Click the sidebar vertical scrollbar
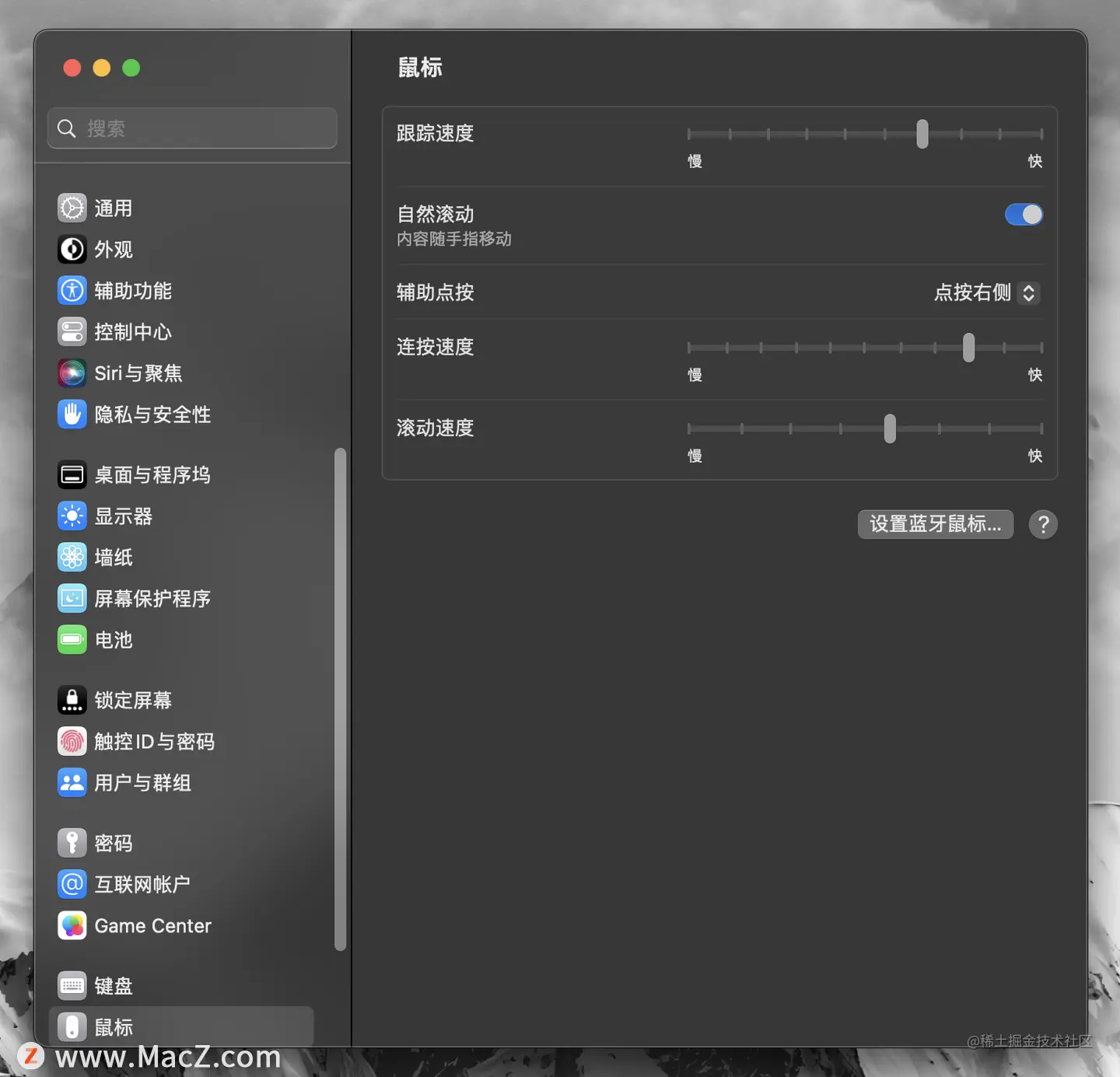1120x1077 pixels. click(x=340, y=699)
